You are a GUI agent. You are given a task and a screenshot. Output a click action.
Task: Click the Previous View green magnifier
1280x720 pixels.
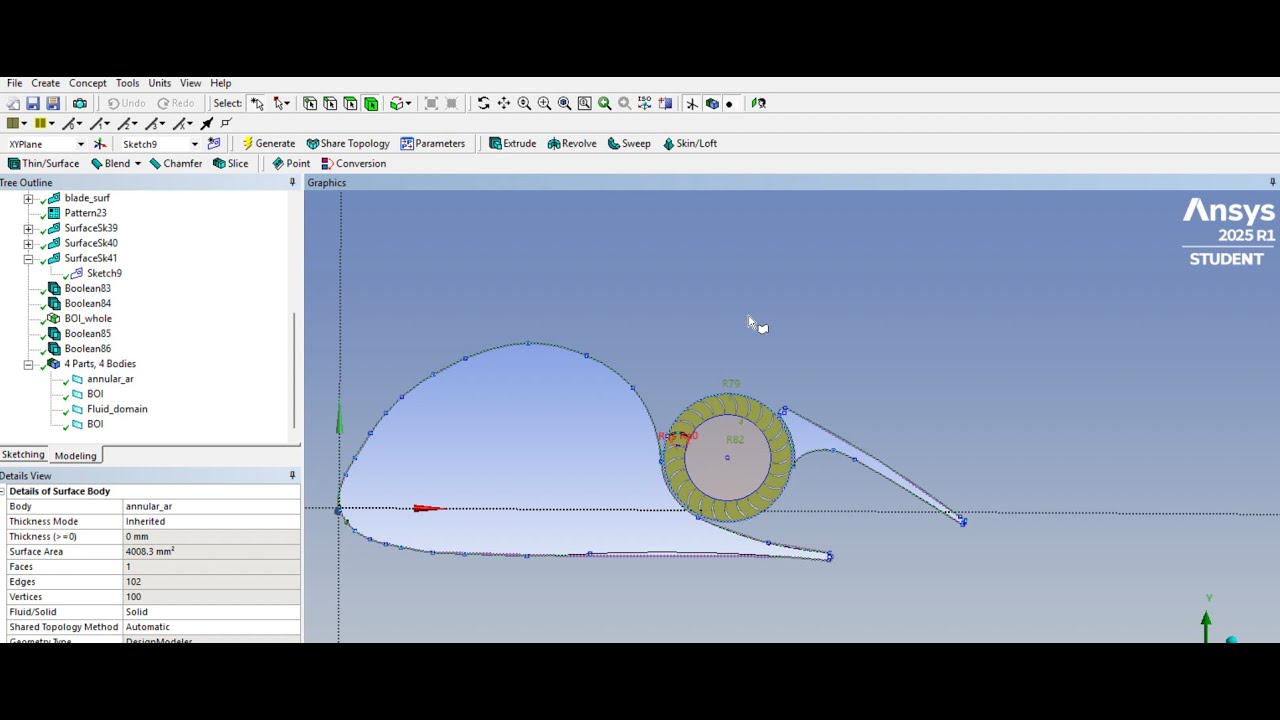coord(604,103)
